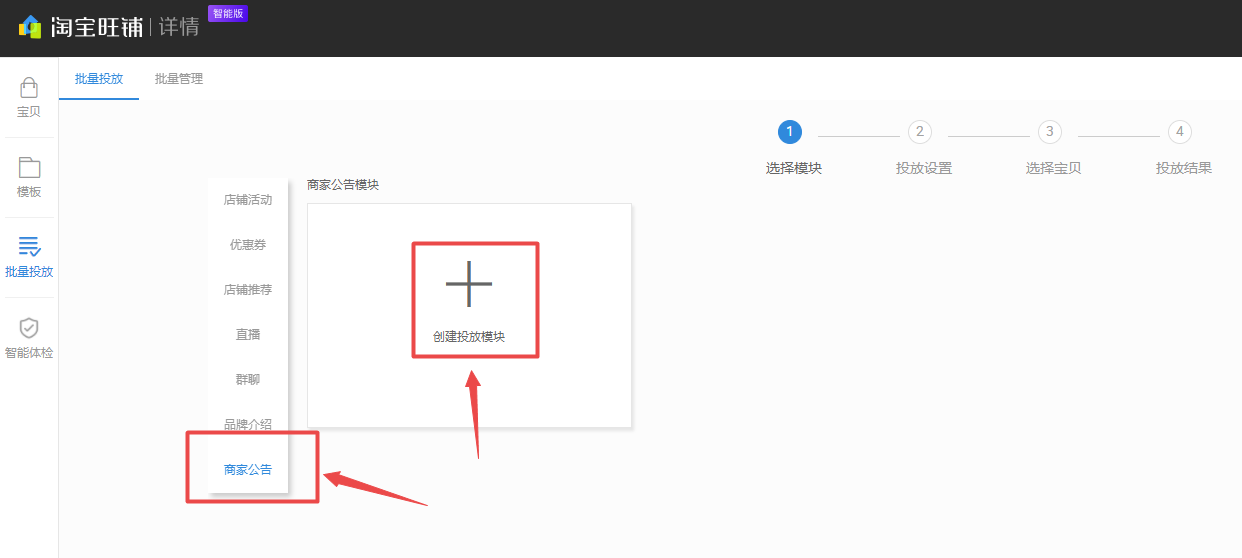The width and height of the screenshot is (1242, 558).
Task: Click the 选择模块 step label
Action: point(794,168)
